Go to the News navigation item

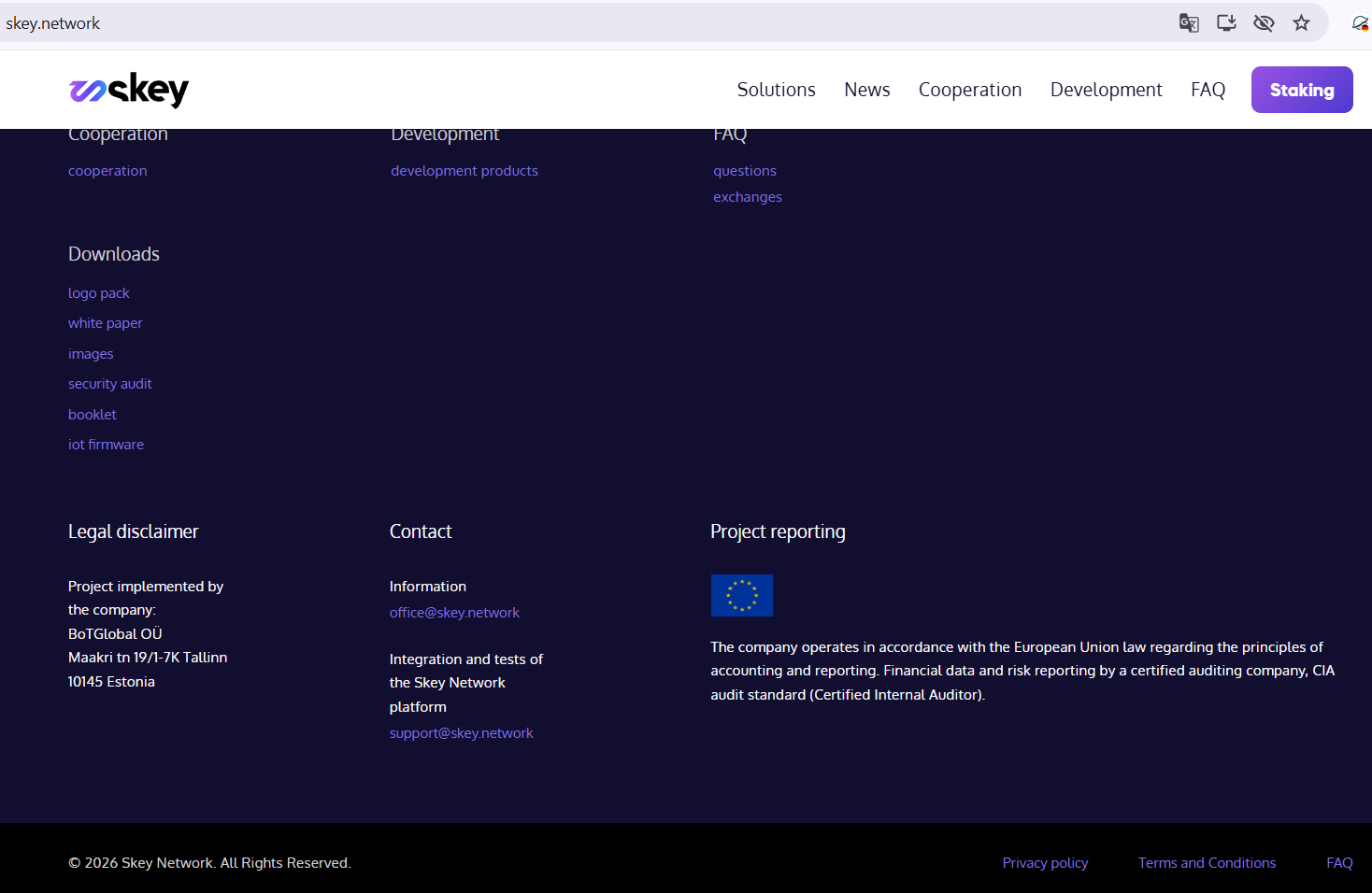pyautogui.click(x=866, y=90)
